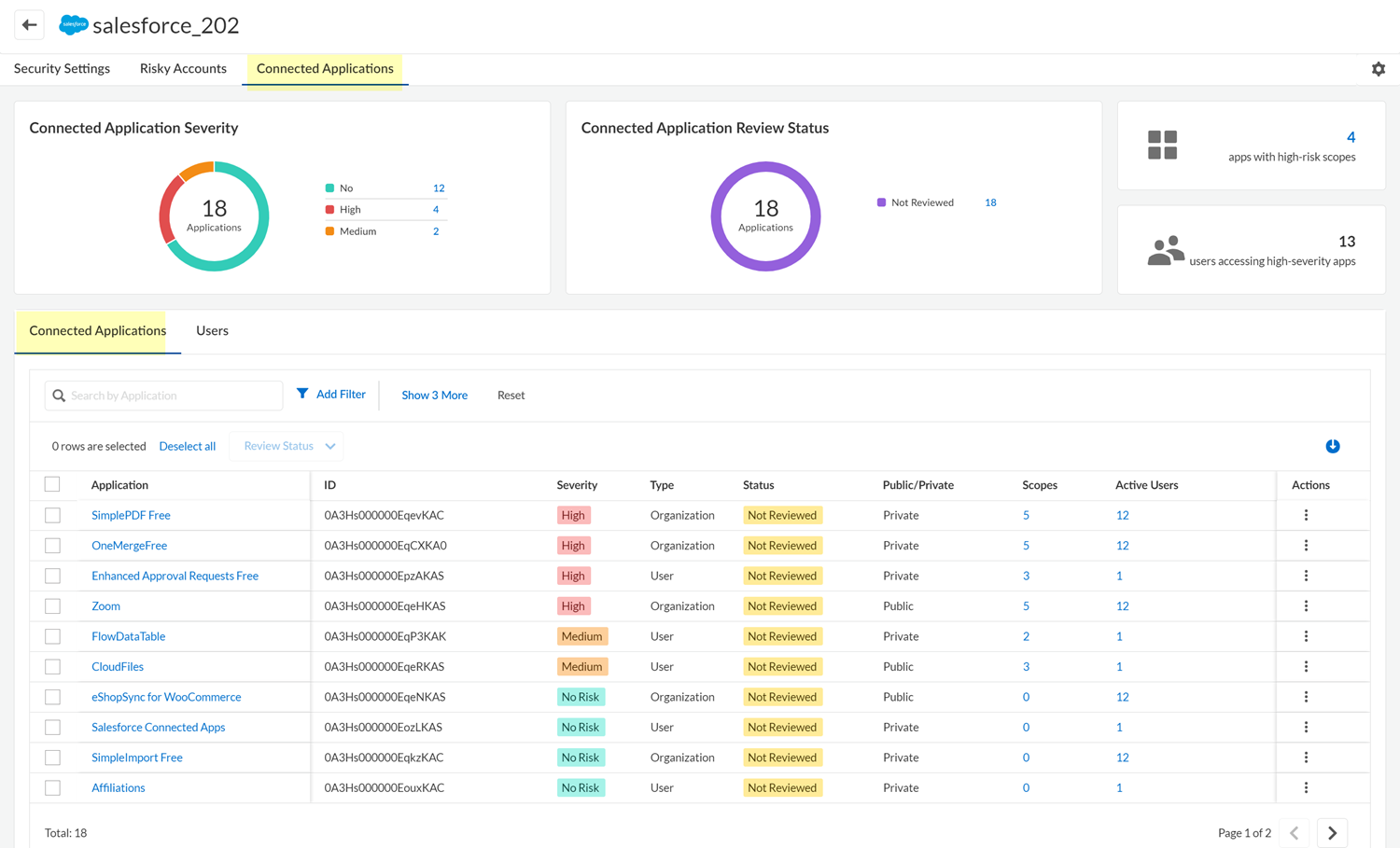
Task: Expand the Review Status dropdown
Action: pyautogui.click(x=287, y=446)
